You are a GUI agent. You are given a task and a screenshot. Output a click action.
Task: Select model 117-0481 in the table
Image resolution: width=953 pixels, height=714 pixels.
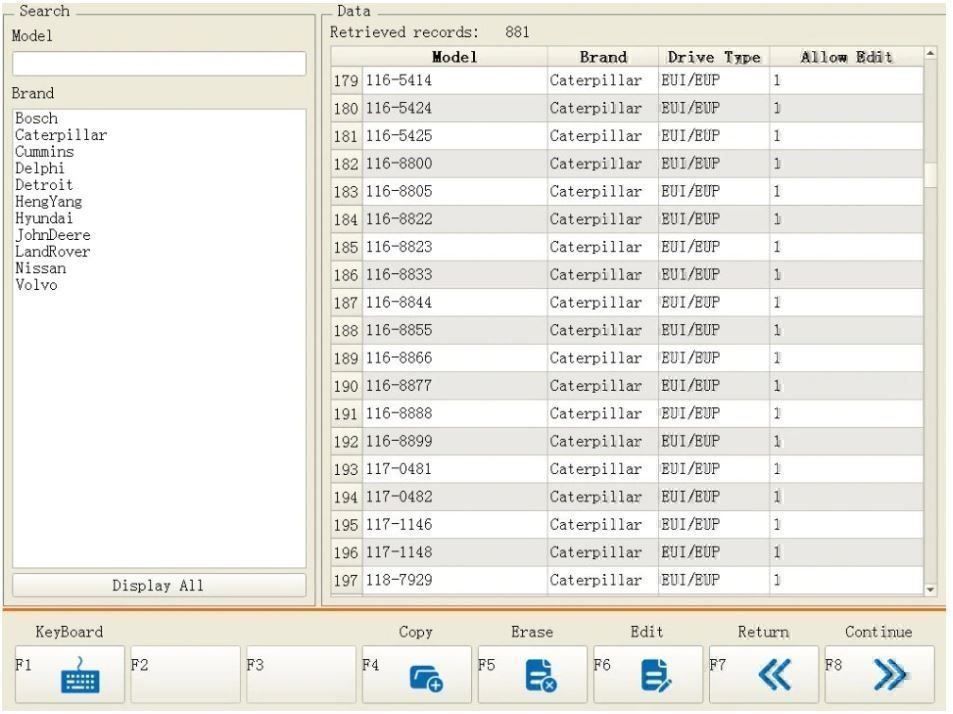455,469
